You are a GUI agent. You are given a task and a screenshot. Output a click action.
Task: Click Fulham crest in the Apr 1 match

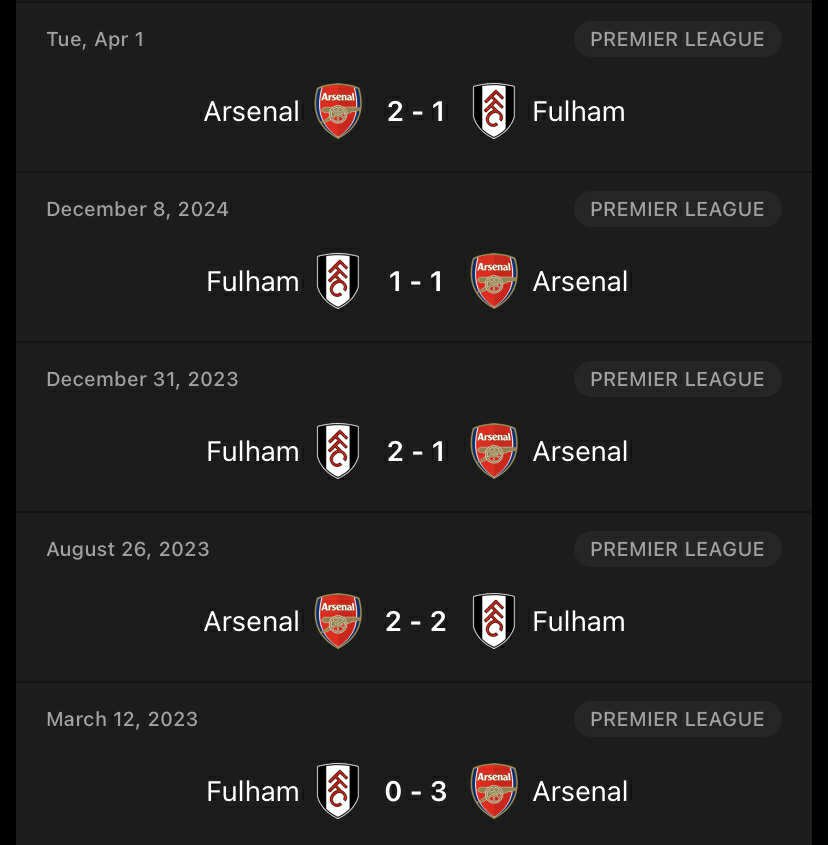pyautogui.click(x=493, y=111)
